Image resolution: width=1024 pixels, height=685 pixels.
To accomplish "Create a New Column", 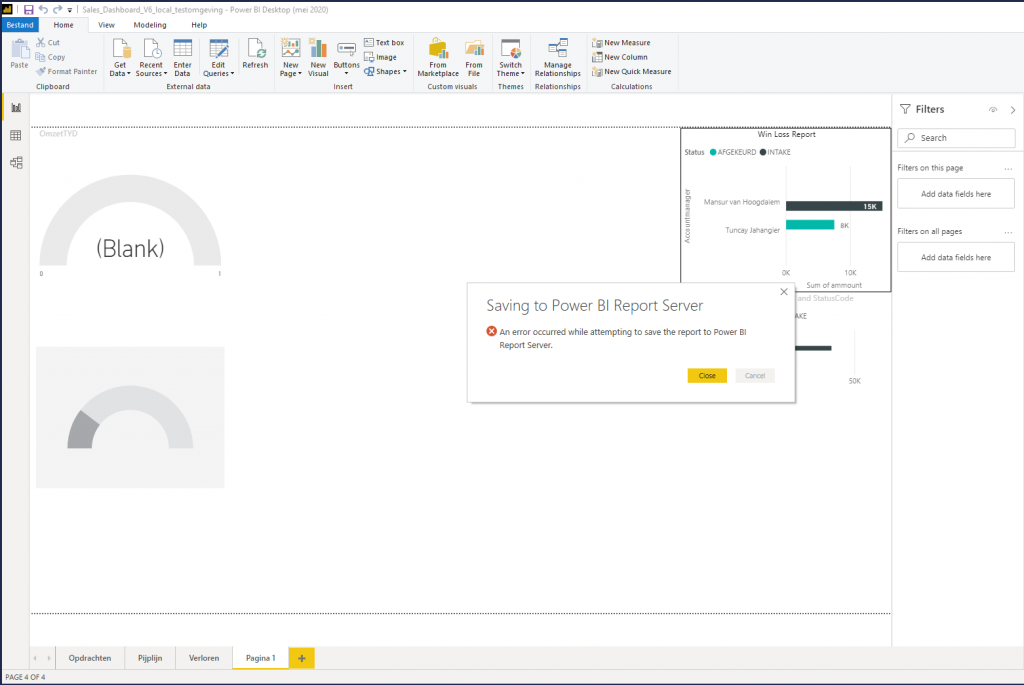I will coord(620,57).
